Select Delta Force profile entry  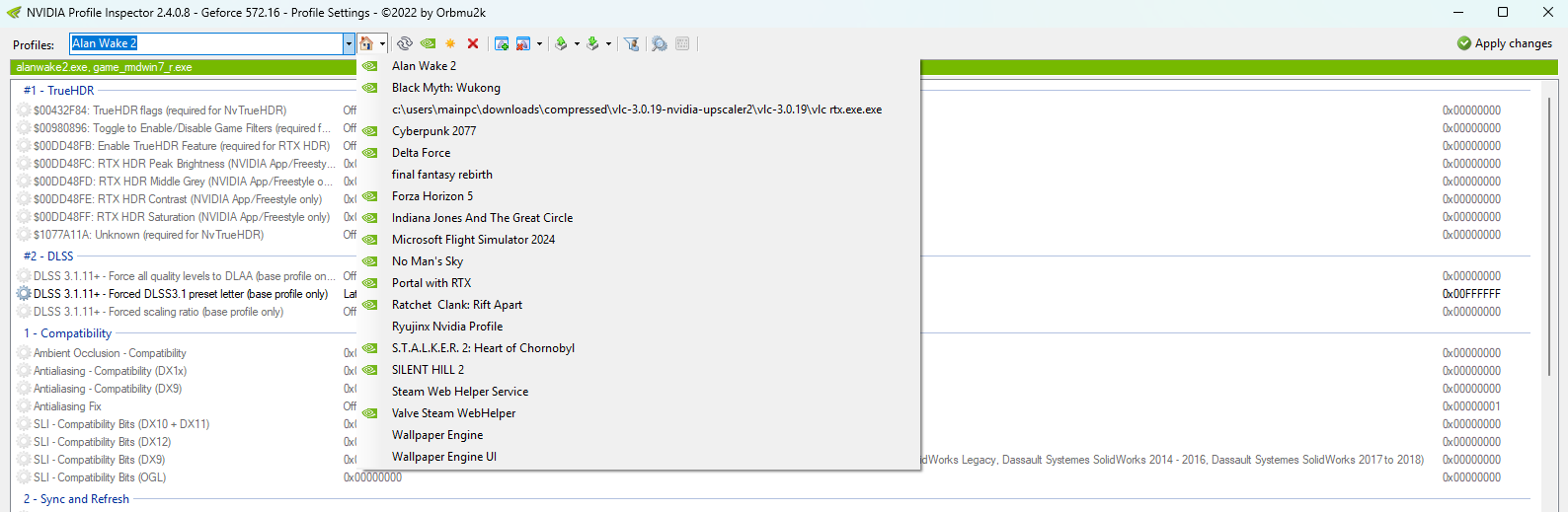click(x=639, y=153)
